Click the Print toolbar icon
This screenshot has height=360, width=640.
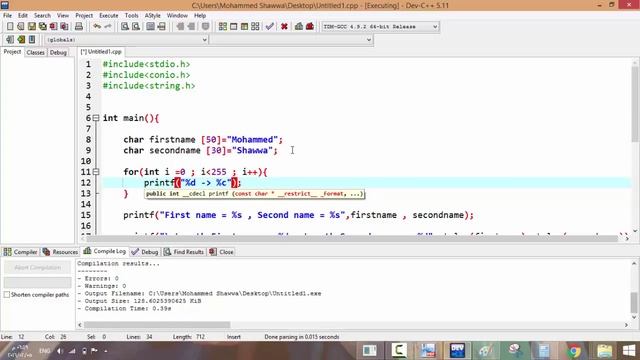click(x=79, y=27)
